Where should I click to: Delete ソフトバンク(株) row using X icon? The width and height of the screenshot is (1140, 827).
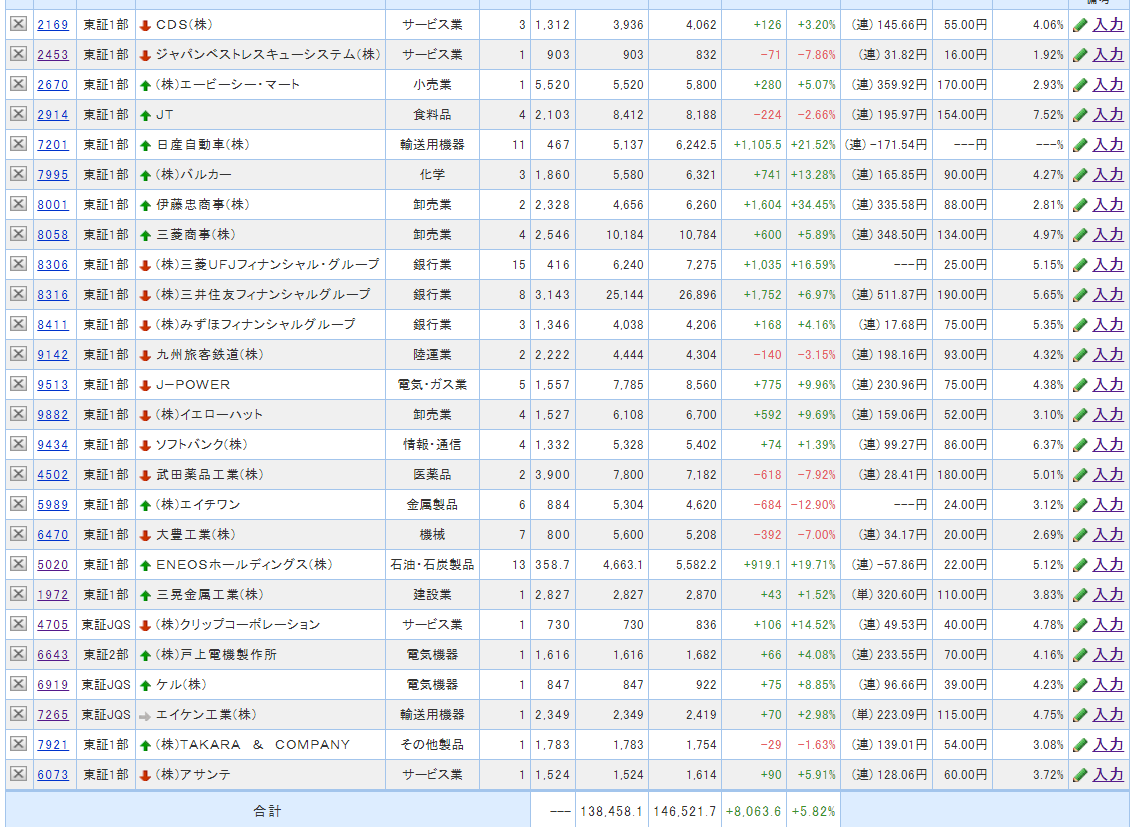coord(18,444)
